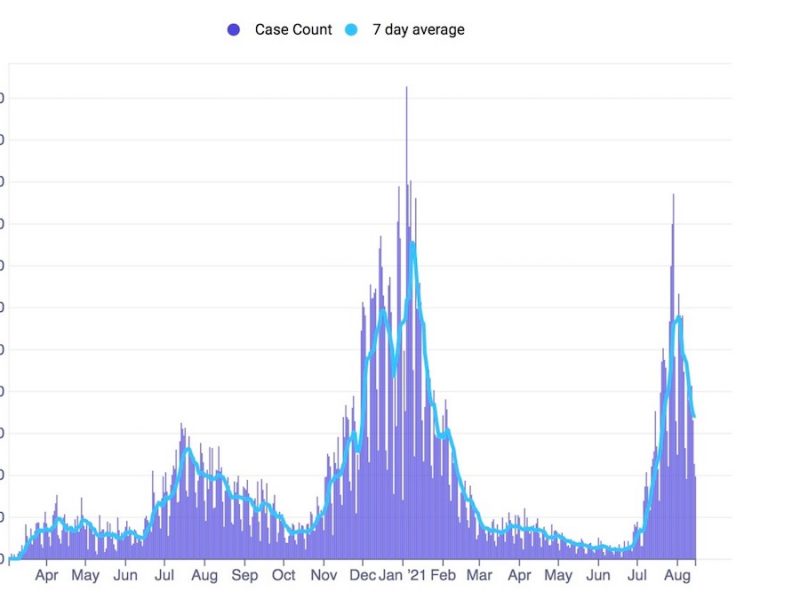Click the May label right after the first Apr
Viewport: 800px width, 600px height.
(x=85, y=576)
